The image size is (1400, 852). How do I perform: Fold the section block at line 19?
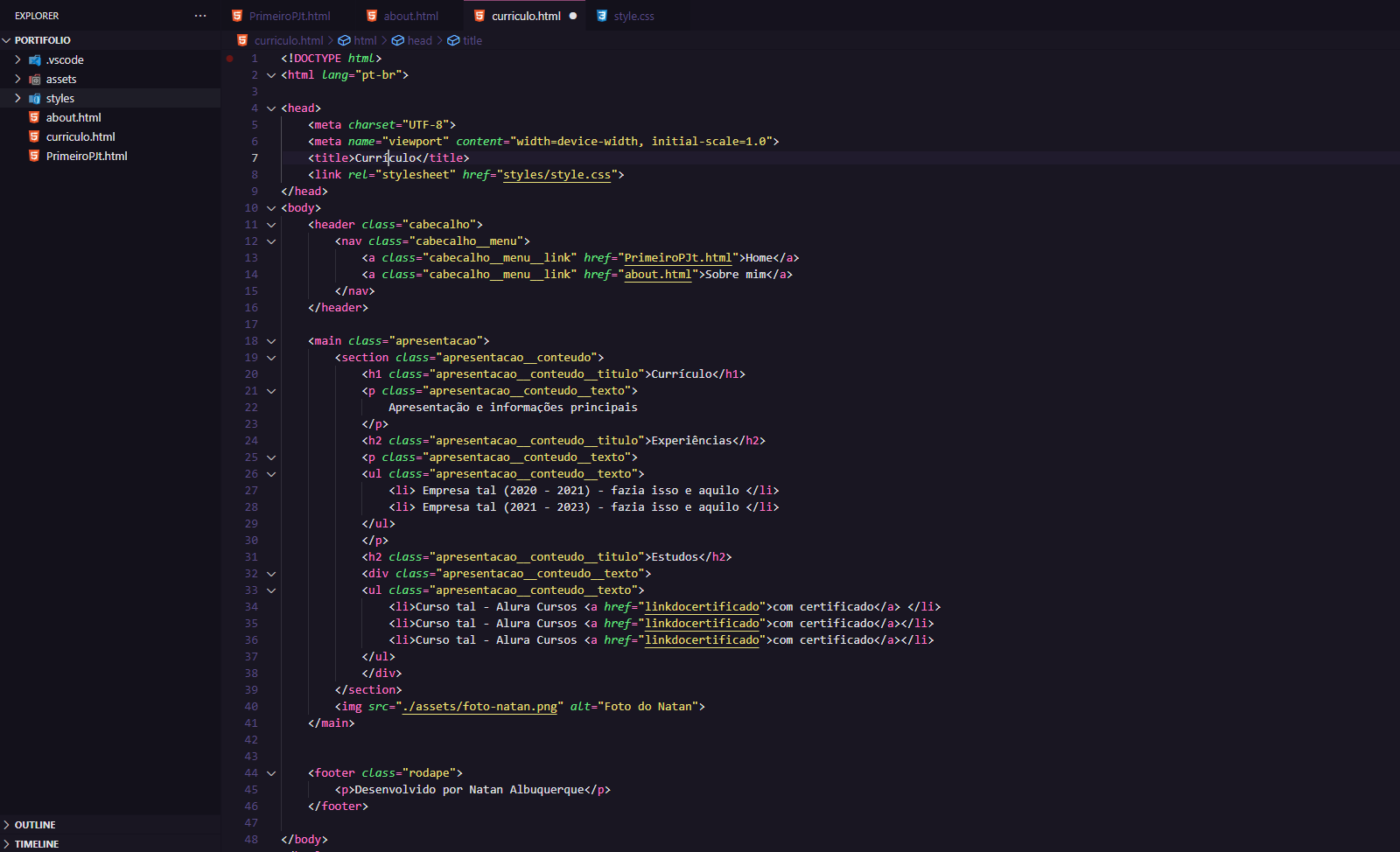coord(271,358)
